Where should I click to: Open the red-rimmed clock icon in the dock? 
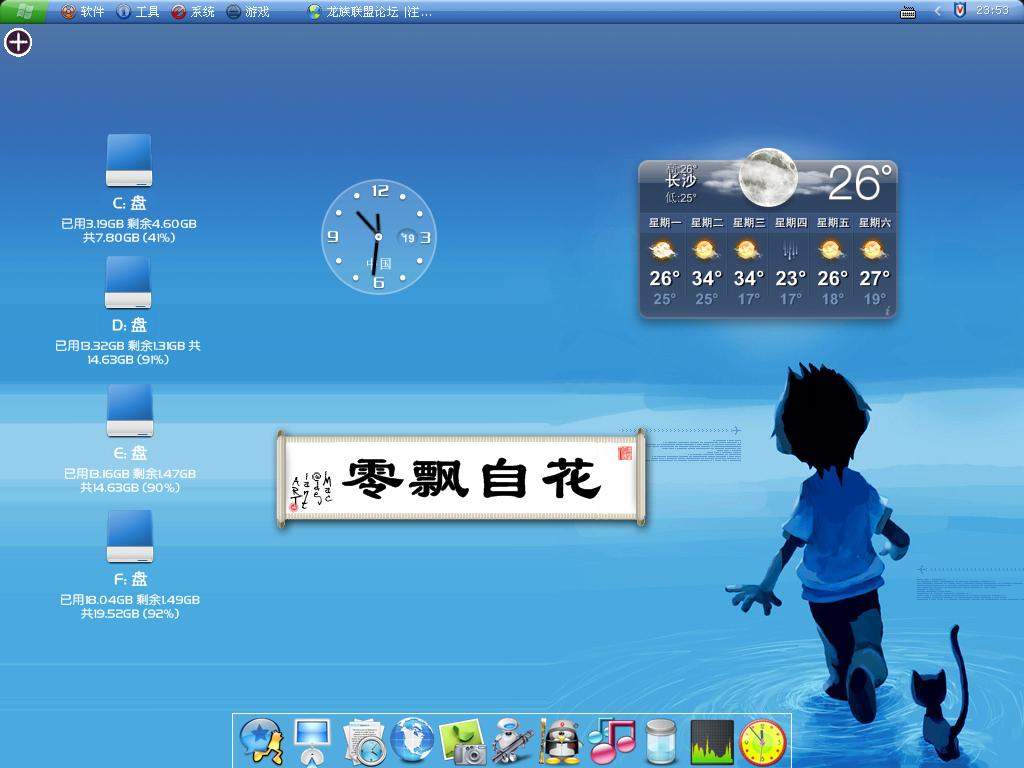point(763,742)
